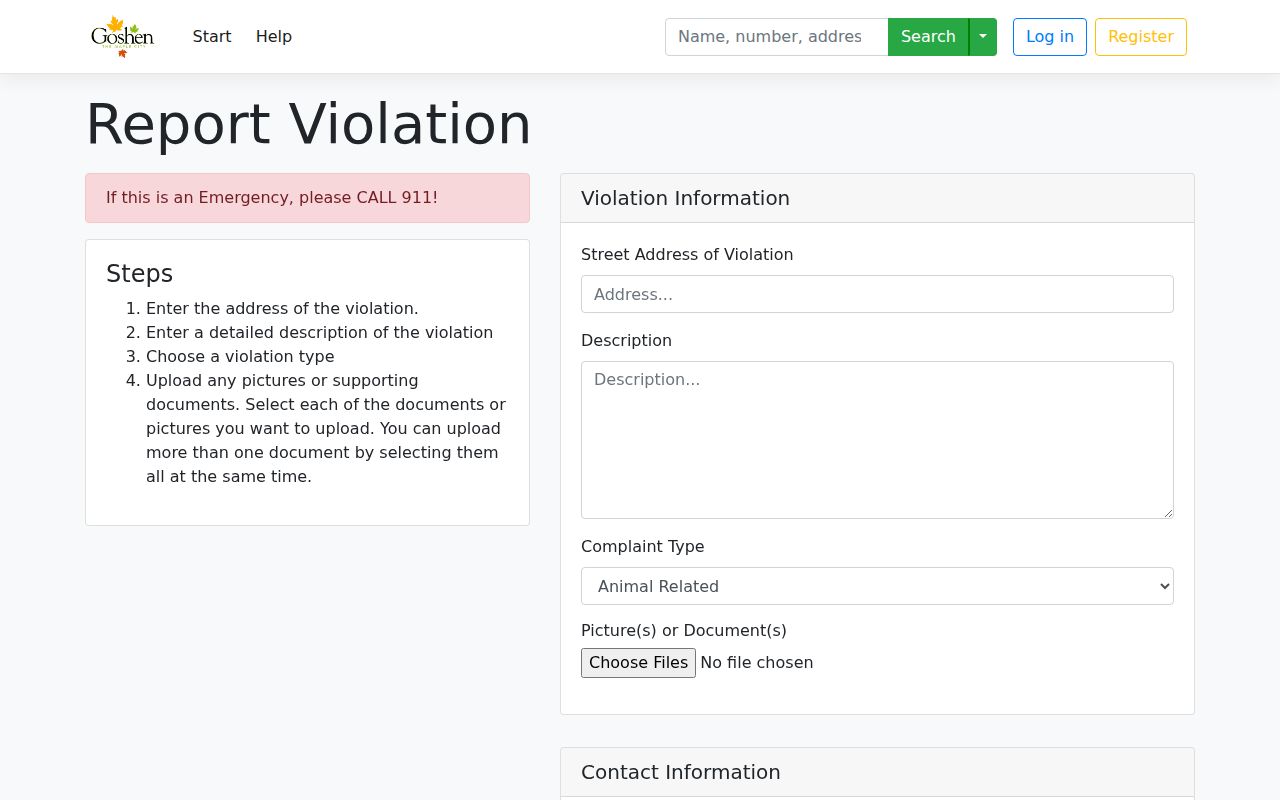This screenshot has width=1280, height=800.
Task: Click the Register button
Action: click(1141, 37)
